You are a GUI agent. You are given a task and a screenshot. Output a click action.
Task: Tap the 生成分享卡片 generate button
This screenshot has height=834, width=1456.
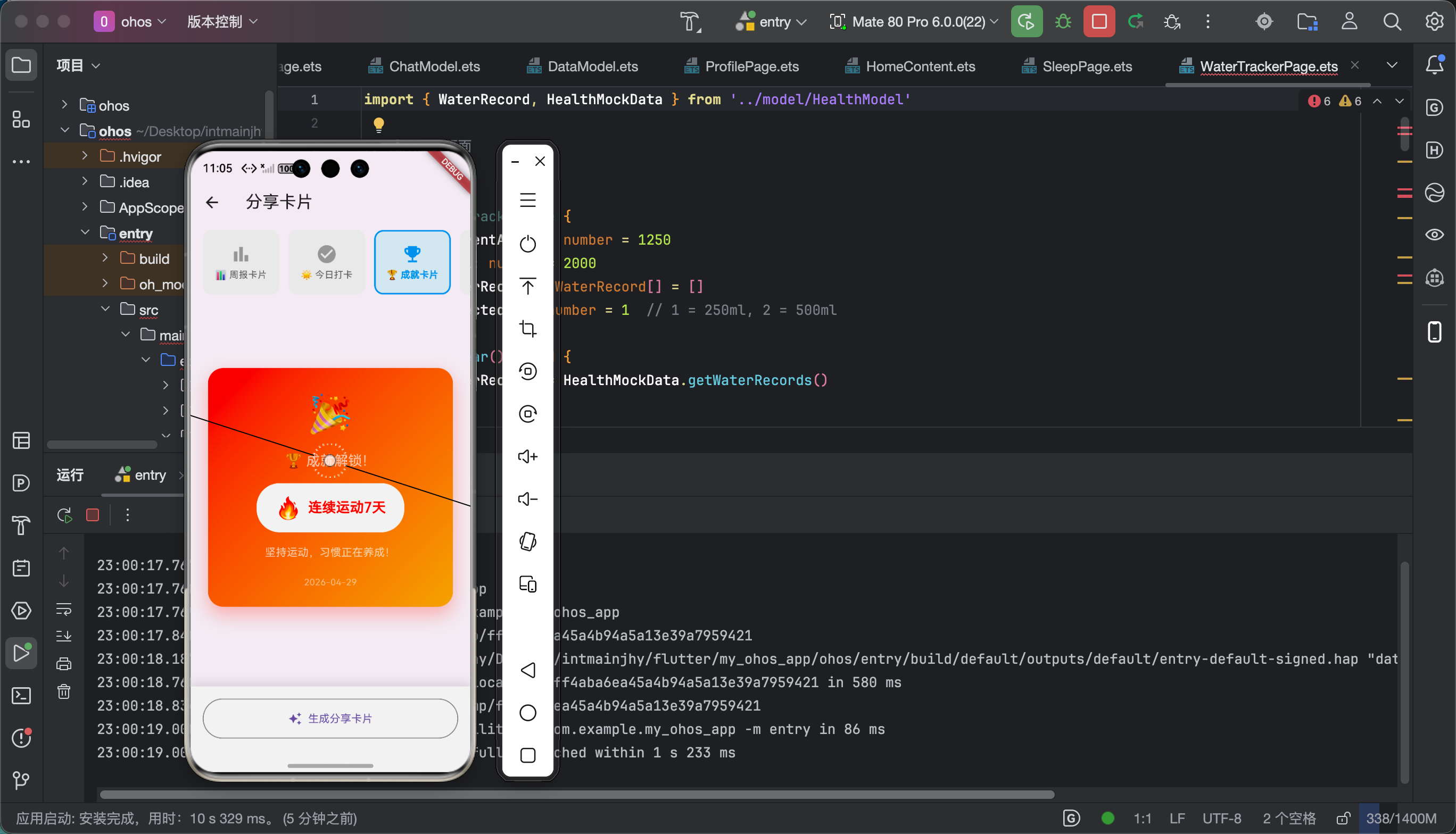330,718
